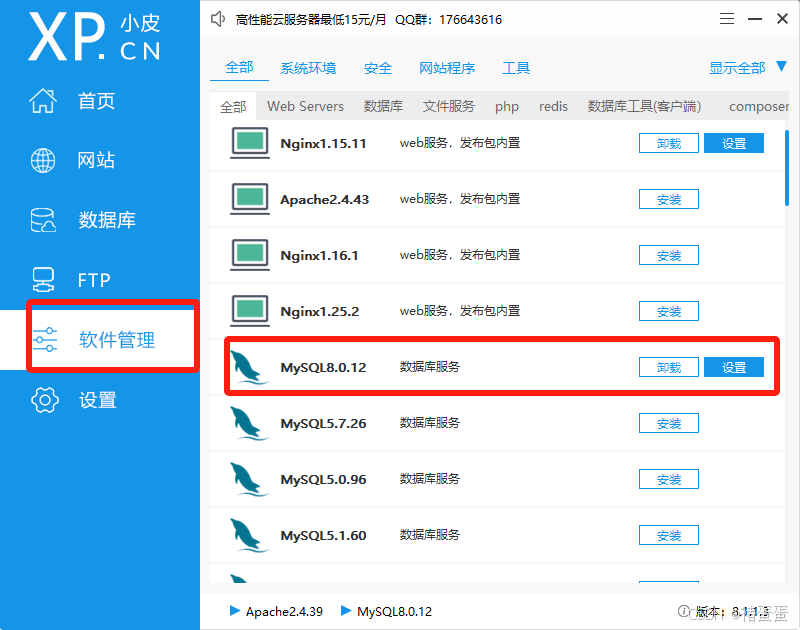This screenshot has width=800, height=630.
Task: Click the software list scrollbar thumb
Action: tap(787, 168)
